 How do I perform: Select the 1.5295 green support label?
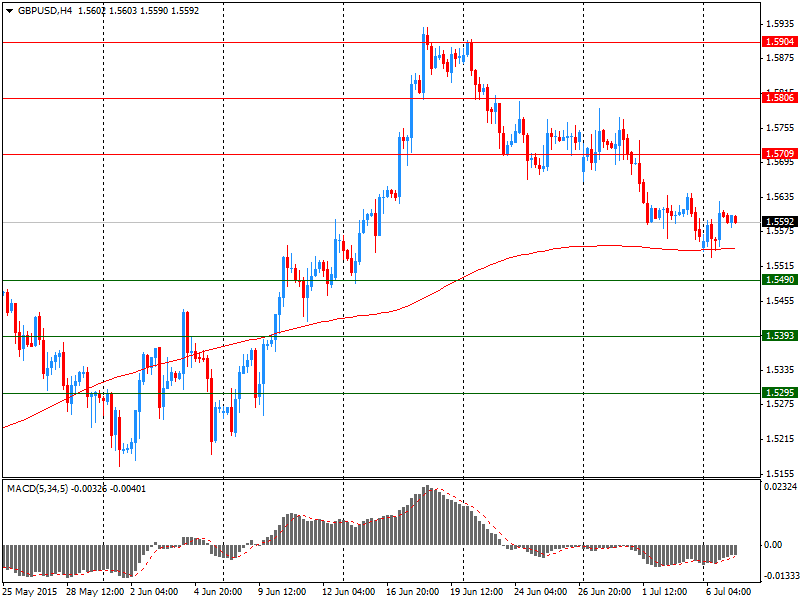coord(779,392)
